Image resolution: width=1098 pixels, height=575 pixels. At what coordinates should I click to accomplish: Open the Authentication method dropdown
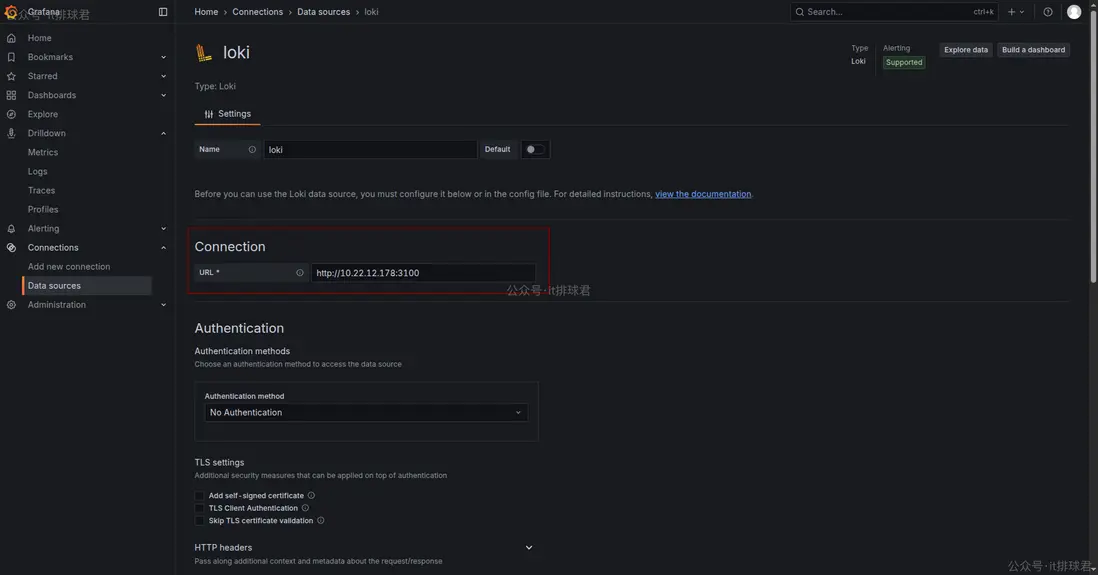click(x=366, y=413)
